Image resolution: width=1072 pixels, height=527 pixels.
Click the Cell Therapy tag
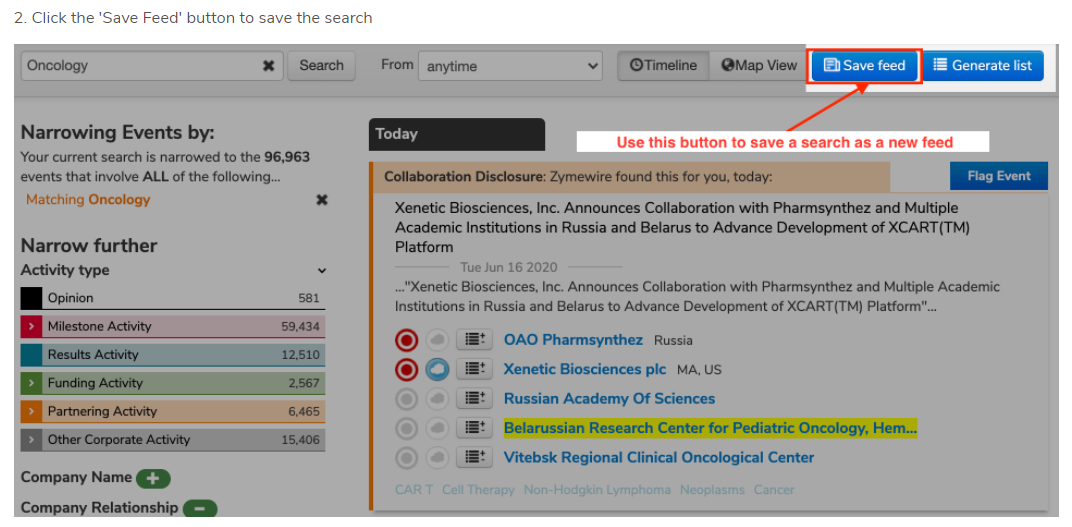point(478,490)
